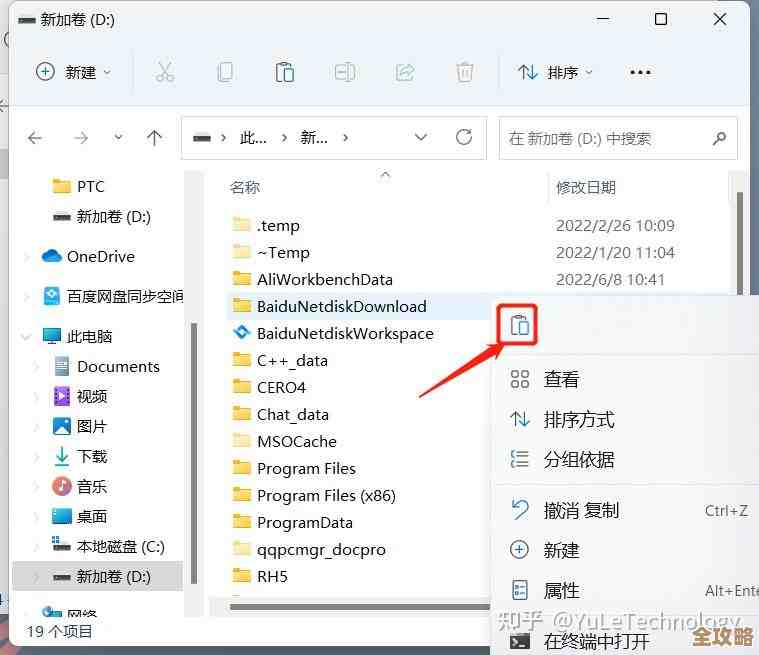Image resolution: width=759 pixels, height=655 pixels.
Task: Select highlighted 新加卷 (D:) under 此电脑
Action: (98, 576)
